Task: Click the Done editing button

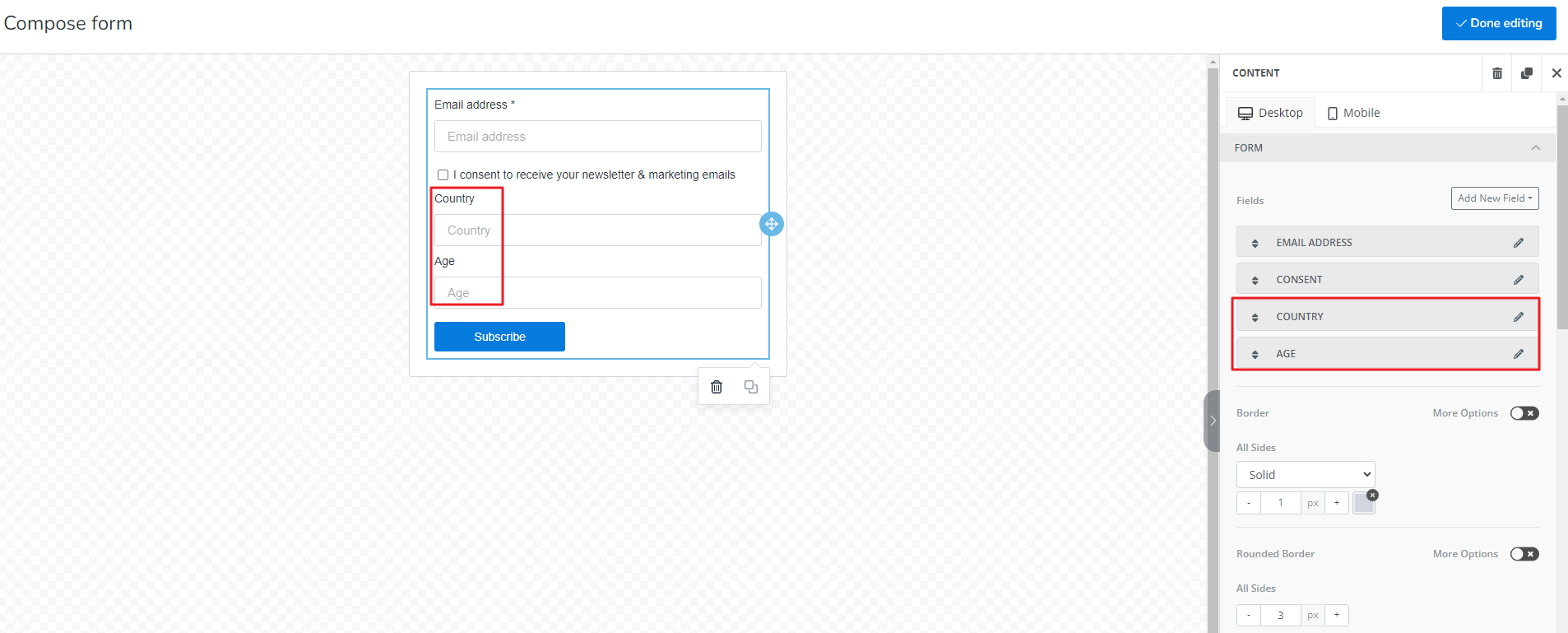Action: 1498,23
